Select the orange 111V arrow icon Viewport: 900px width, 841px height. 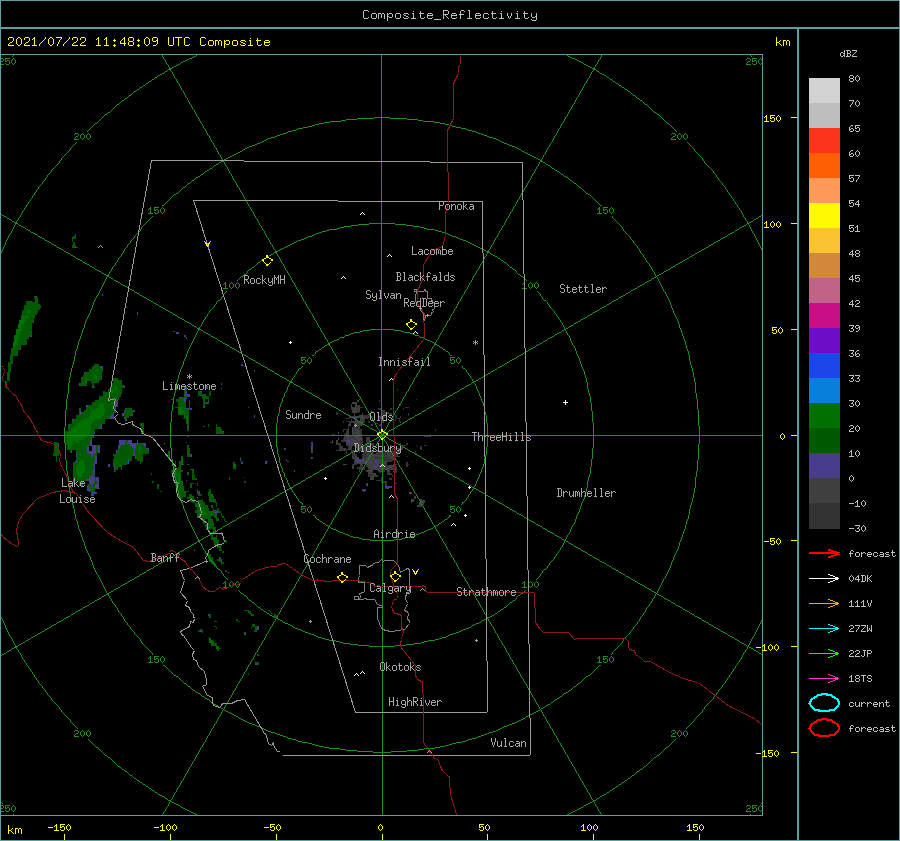(x=824, y=603)
